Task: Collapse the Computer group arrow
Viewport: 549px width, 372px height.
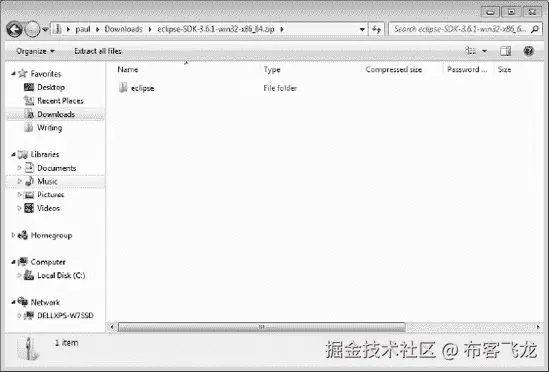Action: pos(13,262)
